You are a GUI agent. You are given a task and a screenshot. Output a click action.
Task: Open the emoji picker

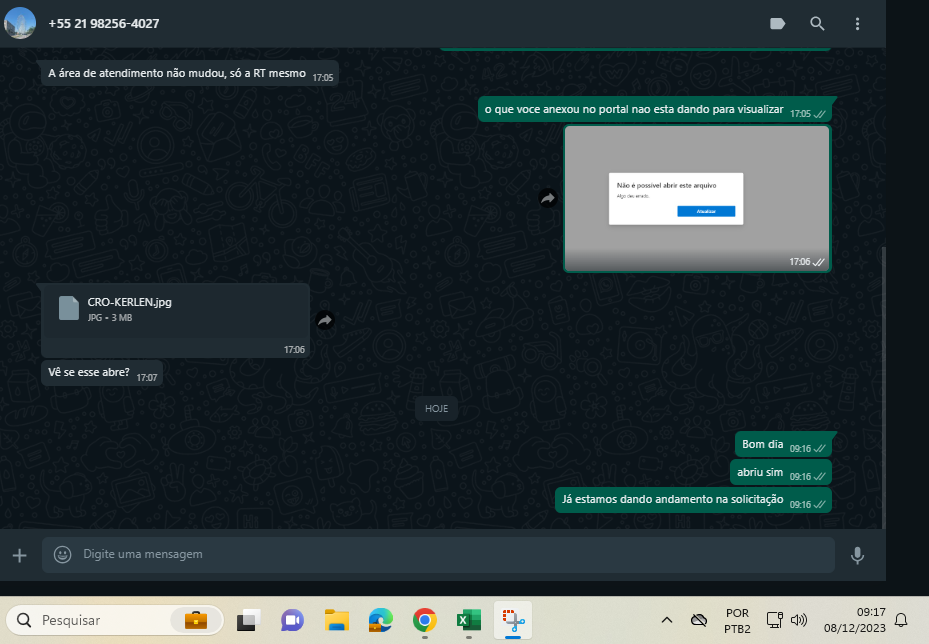[x=62, y=554]
